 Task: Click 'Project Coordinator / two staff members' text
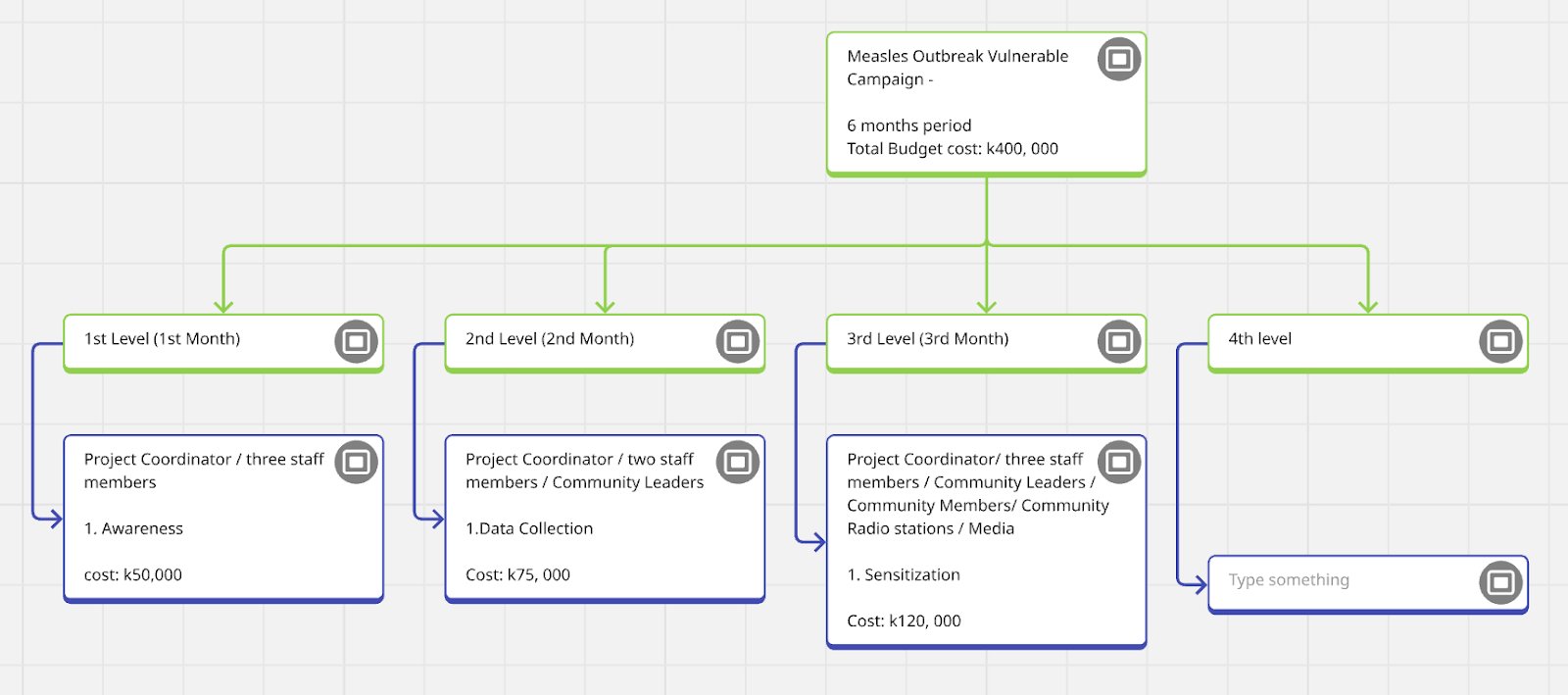[x=579, y=471]
